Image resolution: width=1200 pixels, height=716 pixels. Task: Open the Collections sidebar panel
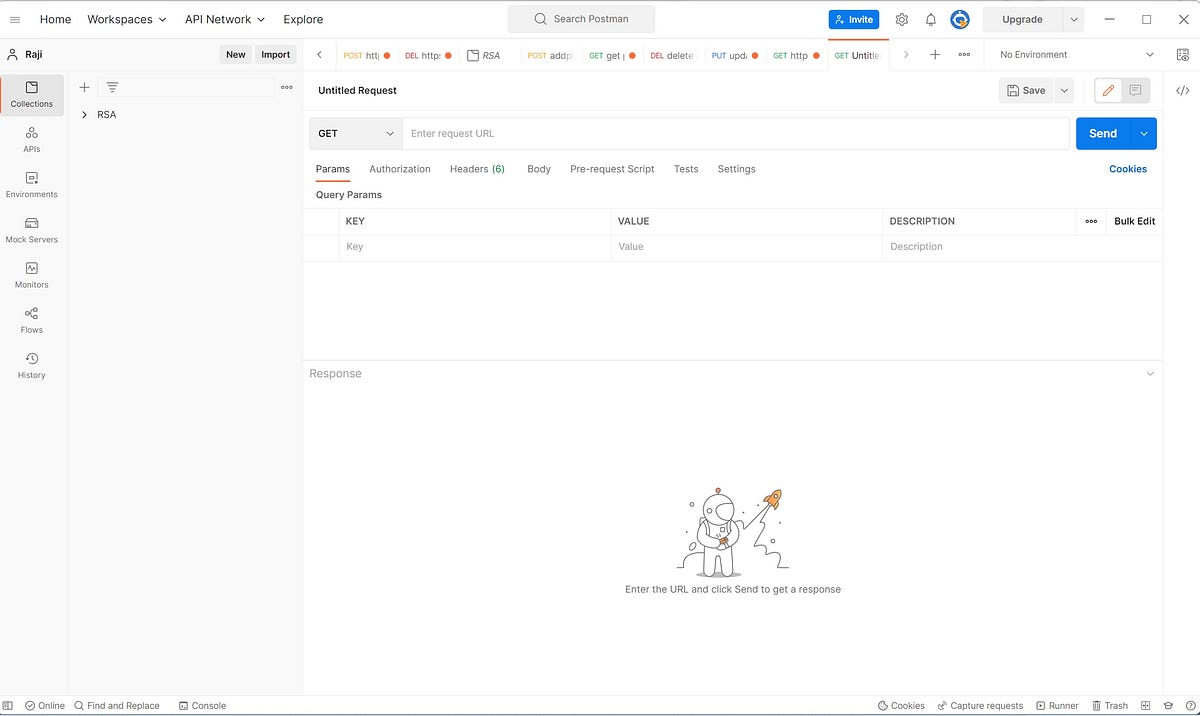coord(31,95)
